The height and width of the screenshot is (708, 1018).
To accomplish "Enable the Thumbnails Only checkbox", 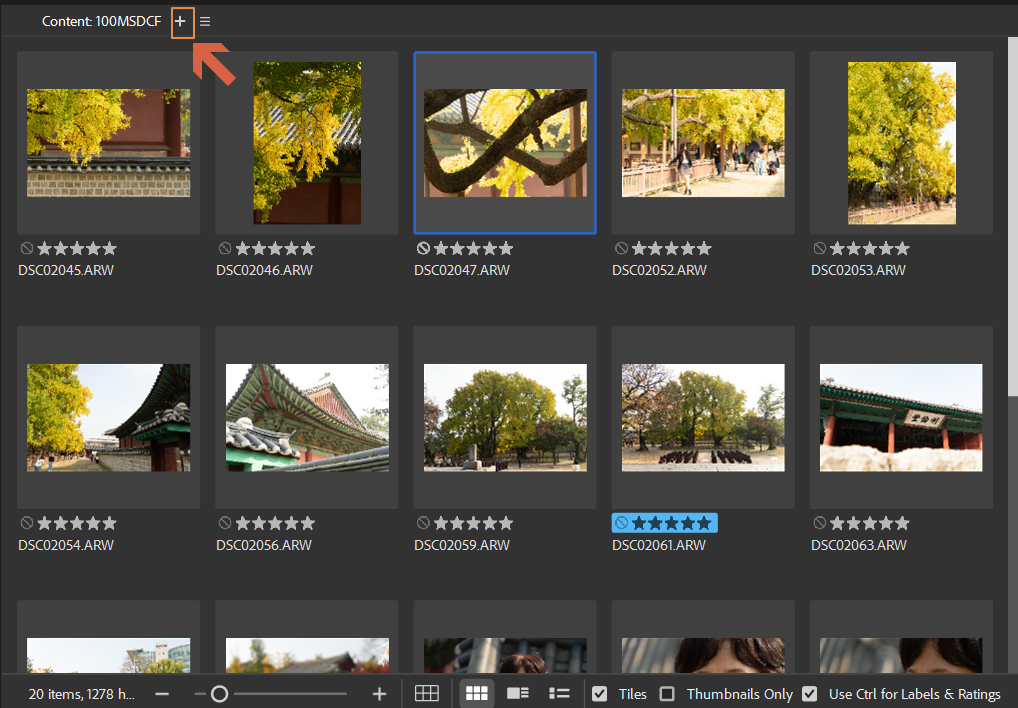I will point(667,694).
